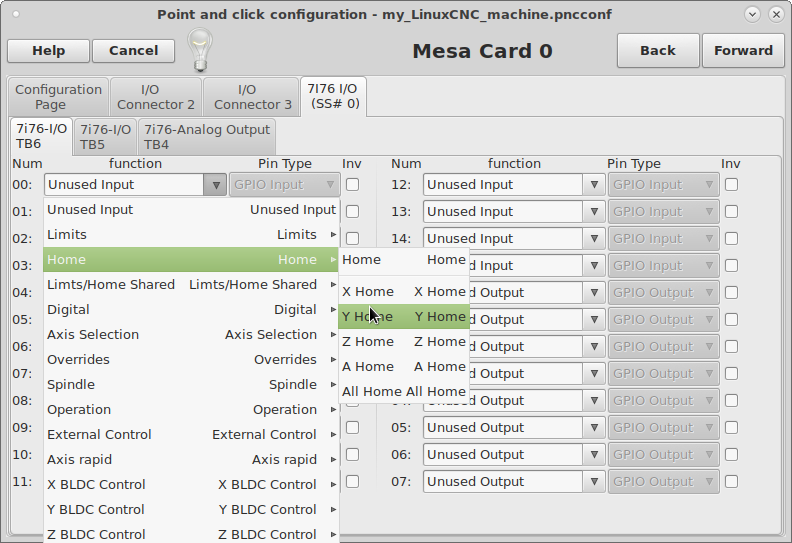Select the plain Home entry in submenu
Image resolution: width=792 pixels, height=543 pixels.
pos(404,260)
